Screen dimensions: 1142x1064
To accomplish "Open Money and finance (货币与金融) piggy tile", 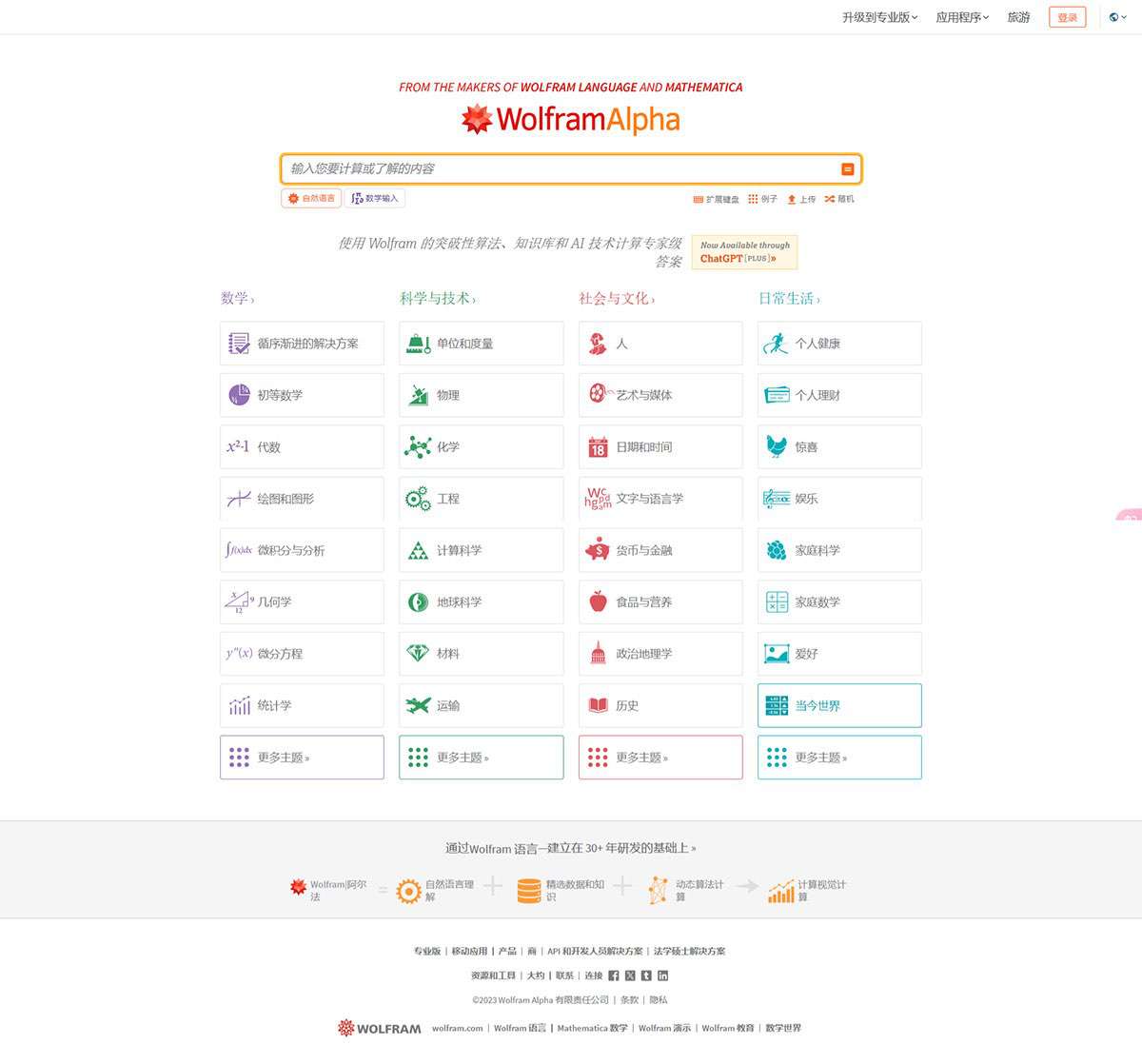I will (x=660, y=550).
